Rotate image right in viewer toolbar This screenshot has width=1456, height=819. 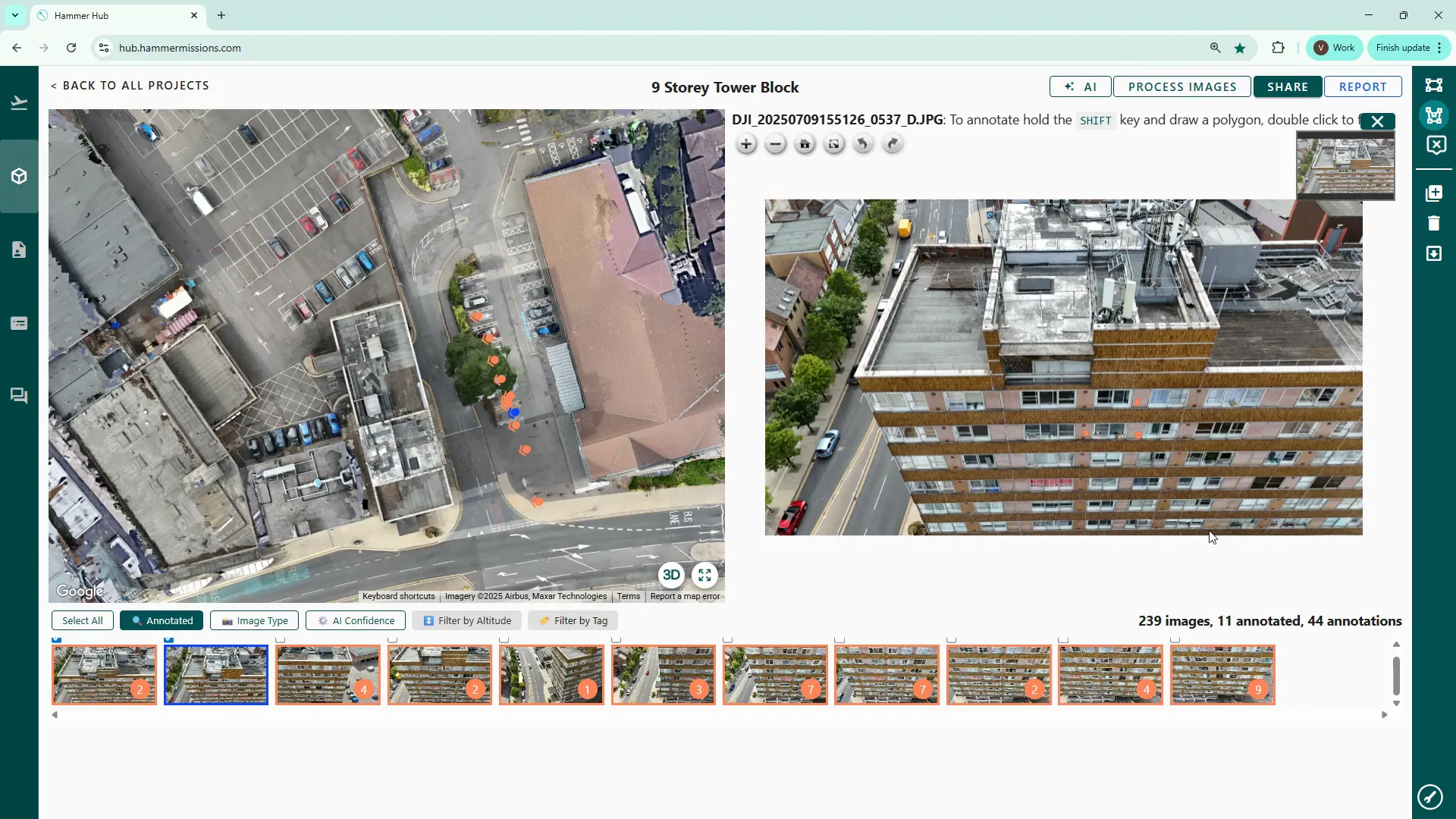[x=893, y=144]
